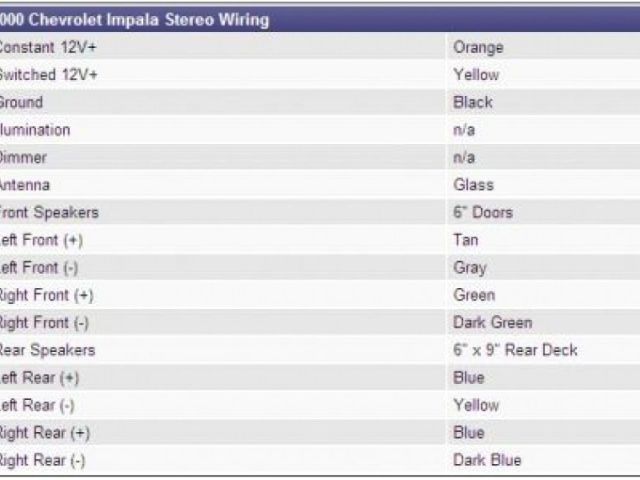Screen dimensions: 640x480
Task: Select Yellow in the Left Rear (-) row
Action: pos(476,405)
